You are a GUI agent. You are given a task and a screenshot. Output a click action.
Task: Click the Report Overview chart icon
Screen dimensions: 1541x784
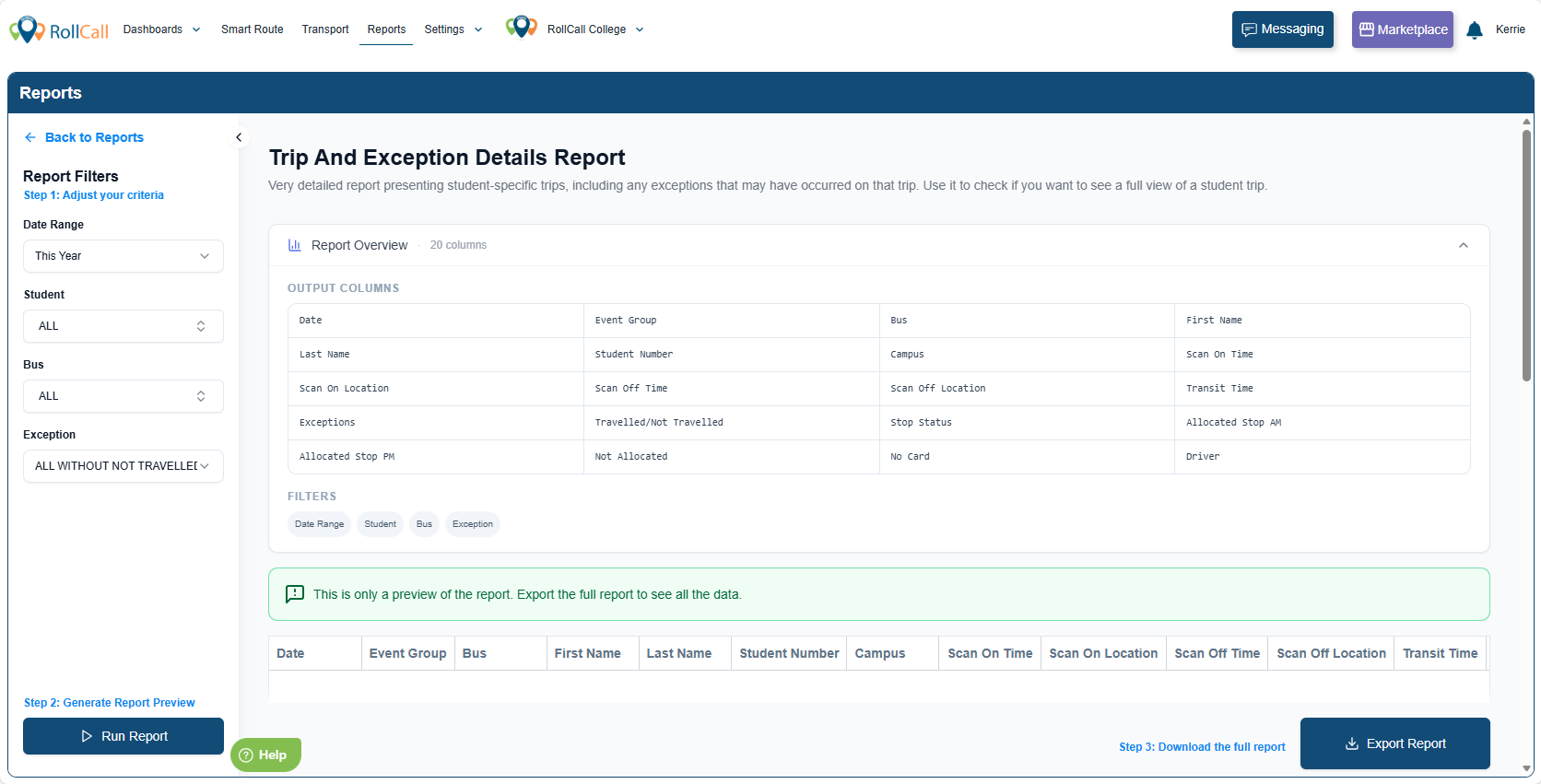pyautogui.click(x=295, y=245)
